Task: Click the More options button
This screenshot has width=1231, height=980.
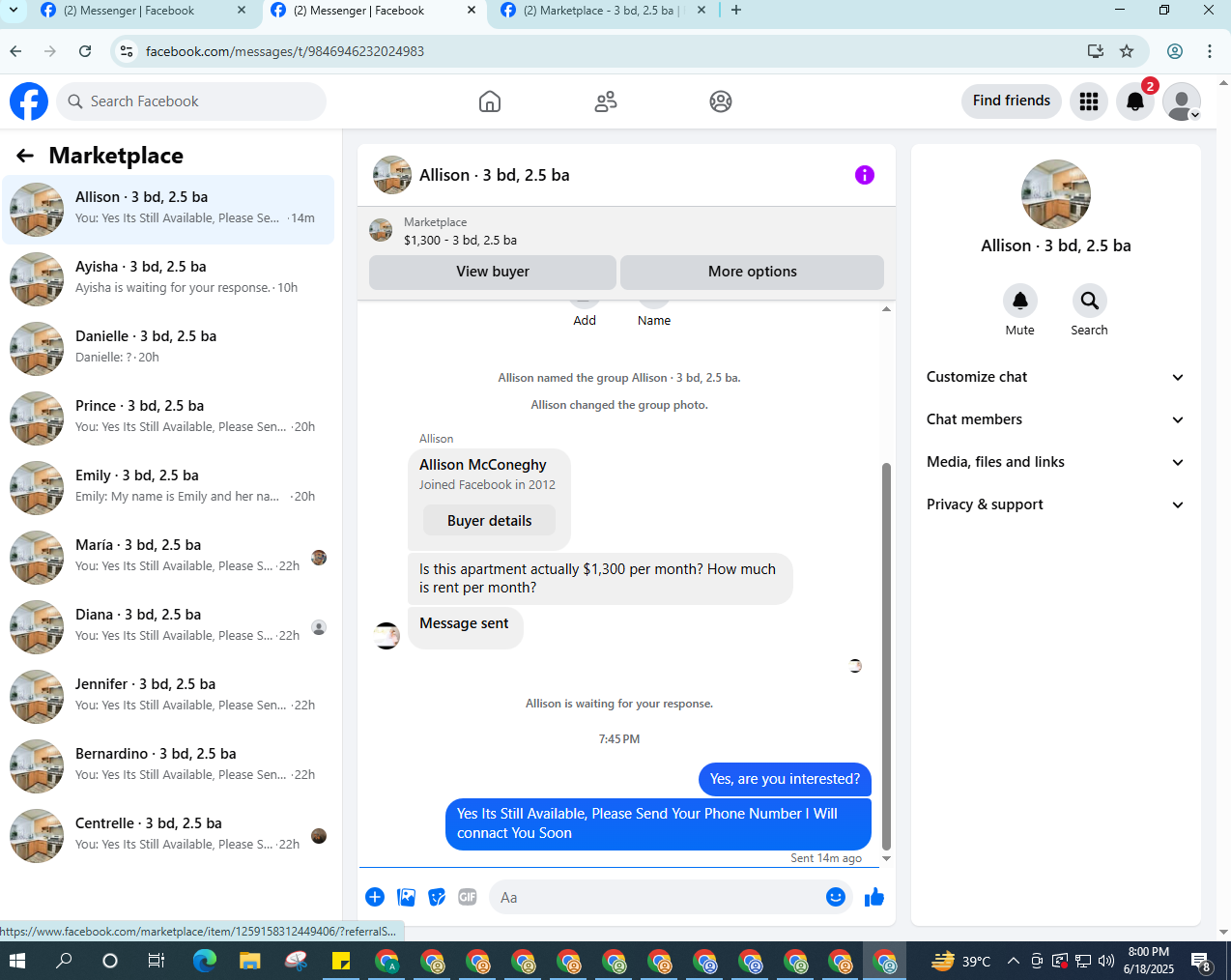Action: [x=753, y=272]
